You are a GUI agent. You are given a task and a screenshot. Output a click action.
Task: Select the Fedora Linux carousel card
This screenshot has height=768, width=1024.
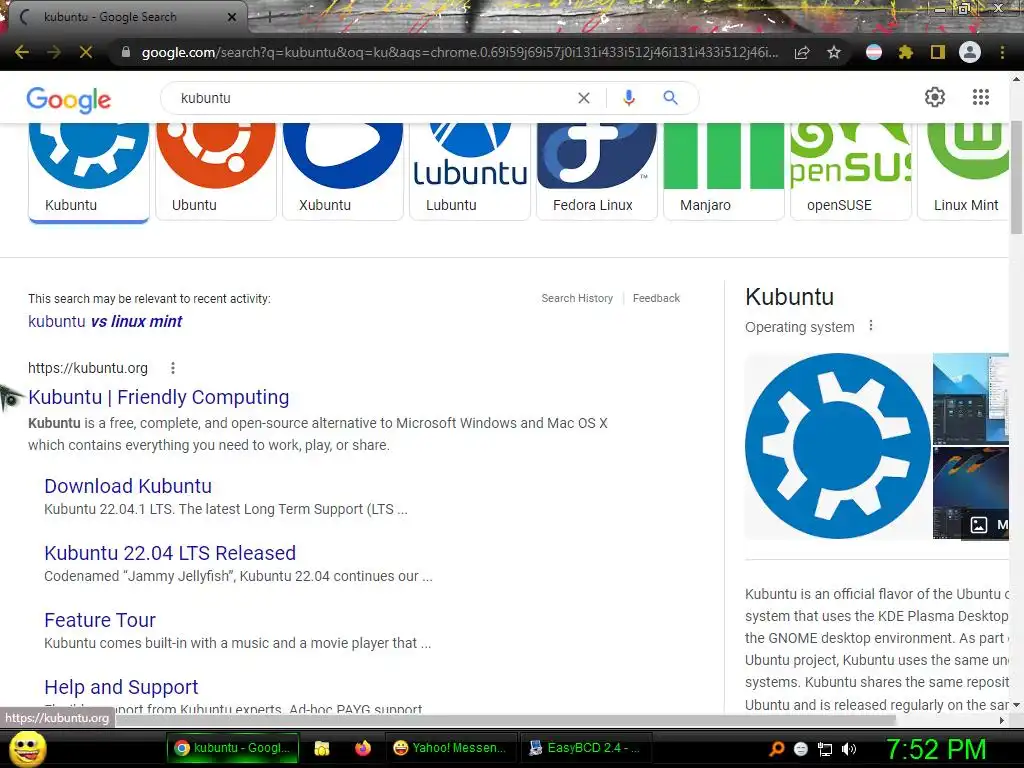pyautogui.click(x=597, y=171)
